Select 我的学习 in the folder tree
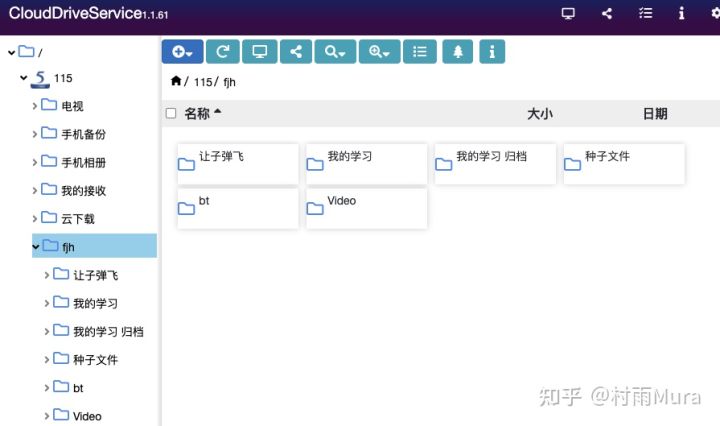Image resolution: width=720 pixels, height=426 pixels. click(96, 303)
